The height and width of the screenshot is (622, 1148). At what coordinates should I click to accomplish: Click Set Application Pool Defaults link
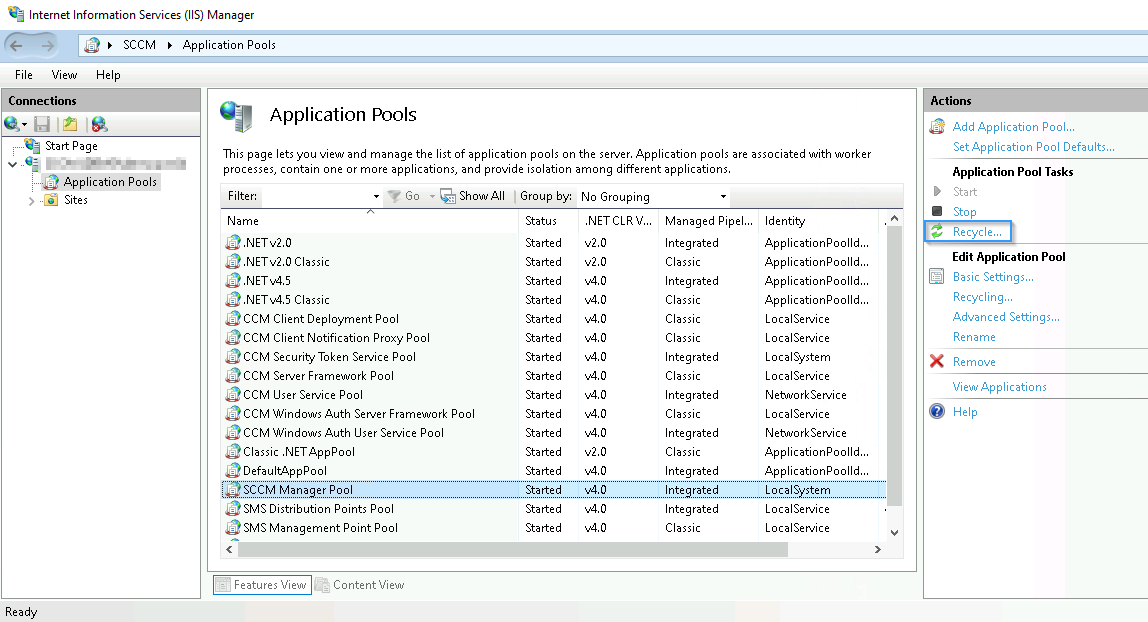coord(1033,147)
